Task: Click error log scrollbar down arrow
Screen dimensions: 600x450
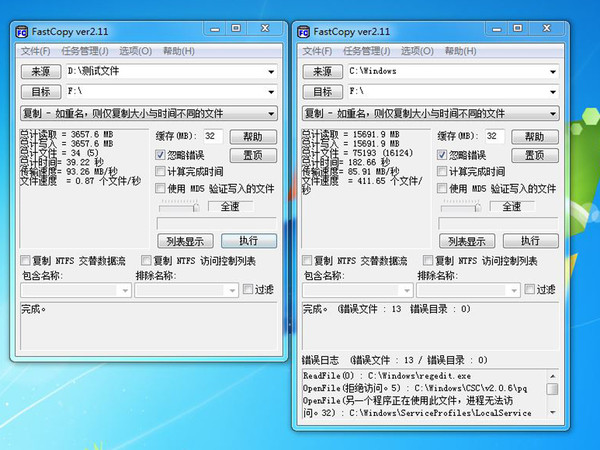Action: pos(552,412)
